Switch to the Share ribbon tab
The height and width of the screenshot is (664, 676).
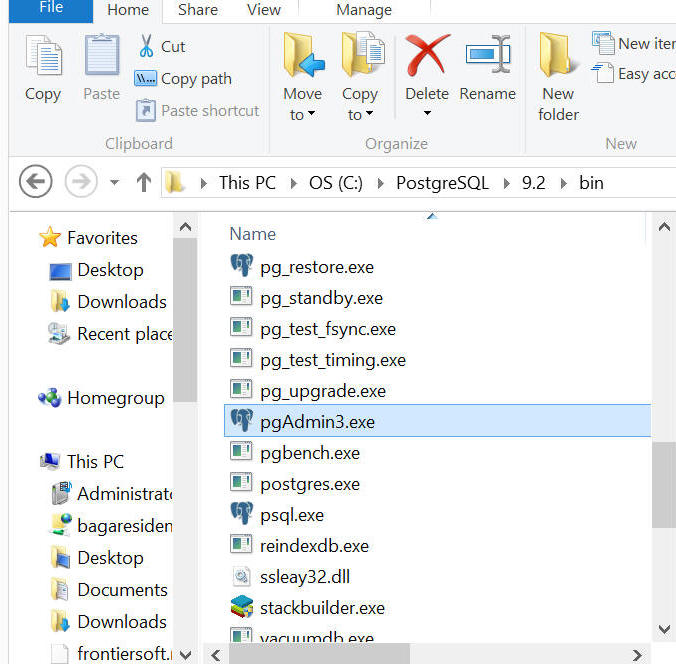tap(198, 9)
